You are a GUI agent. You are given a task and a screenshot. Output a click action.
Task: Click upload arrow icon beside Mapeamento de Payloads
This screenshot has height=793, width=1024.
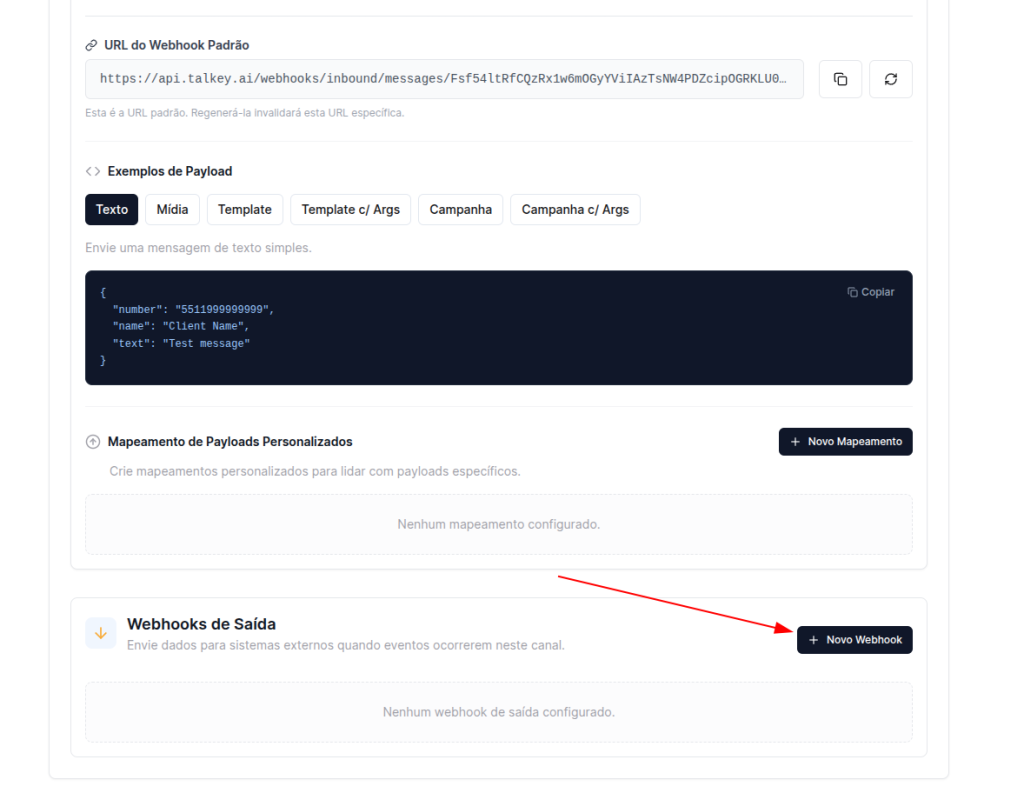click(93, 442)
